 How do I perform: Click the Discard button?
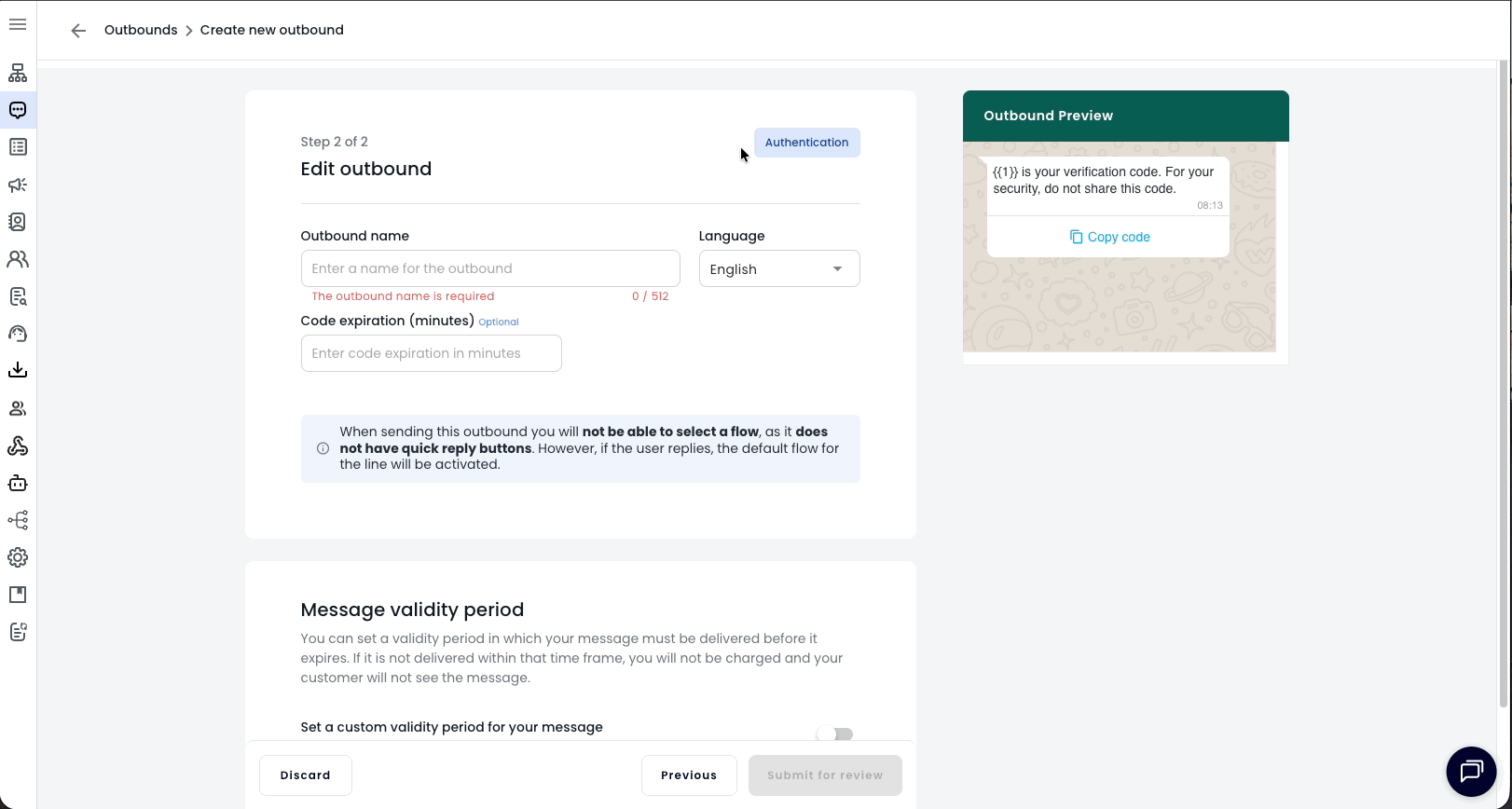(x=305, y=775)
